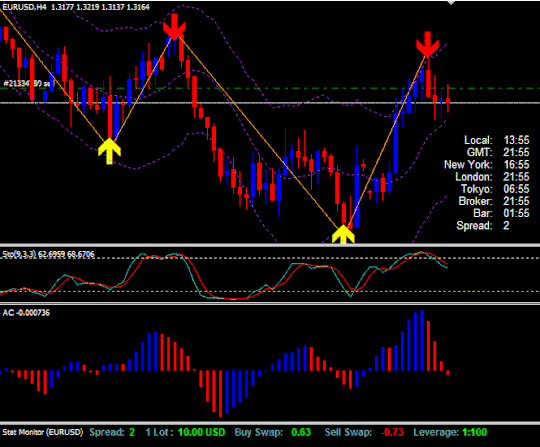Click the Broker 21:55 clock entry
540x447 pixels.
494,201
